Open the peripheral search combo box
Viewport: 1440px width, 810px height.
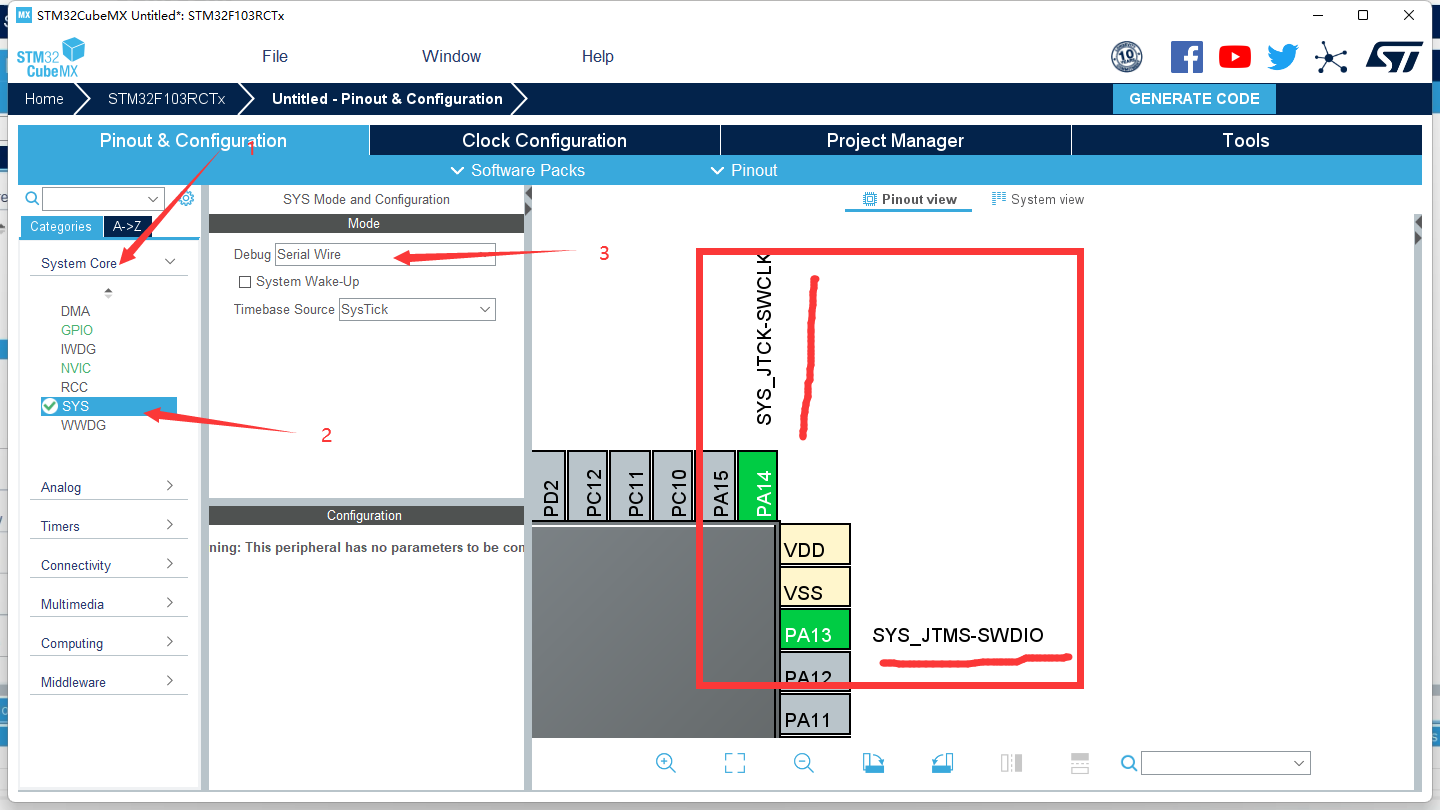coord(103,198)
